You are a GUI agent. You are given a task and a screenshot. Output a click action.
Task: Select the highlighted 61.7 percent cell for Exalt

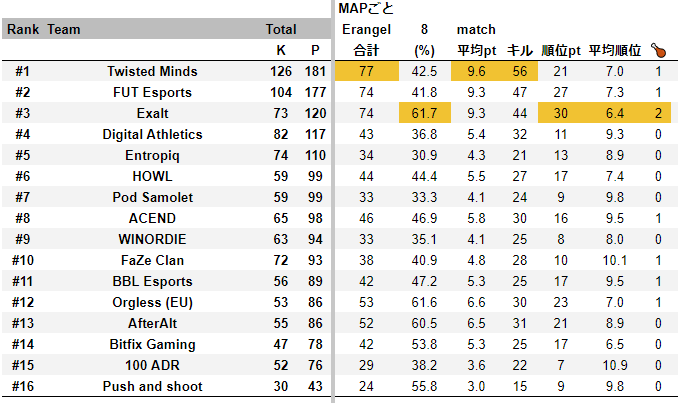[x=425, y=114]
